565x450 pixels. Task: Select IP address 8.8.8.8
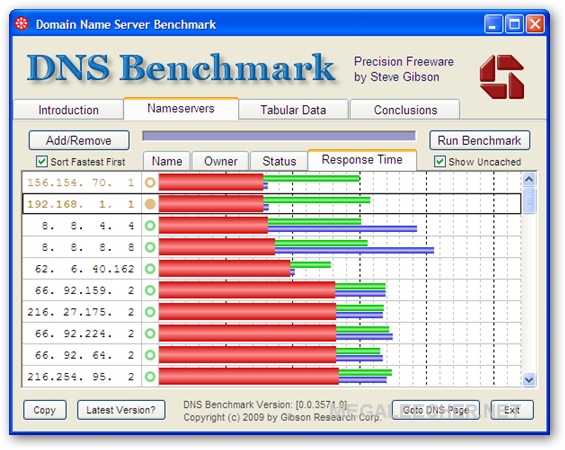[88, 247]
